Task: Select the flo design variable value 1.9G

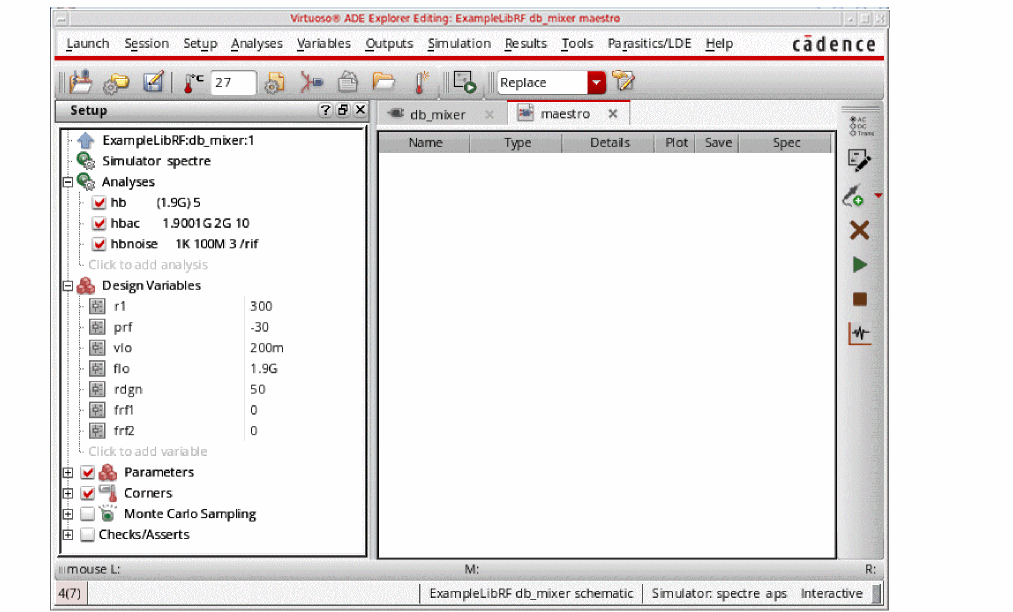Action: coord(264,369)
